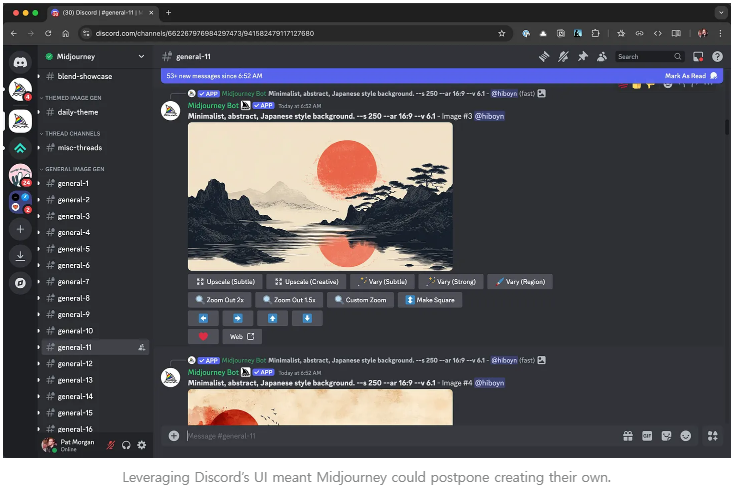This screenshot has width=738, height=492.
Task: Click Pat Morgan user avatar panel
Action: click(x=69, y=445)
